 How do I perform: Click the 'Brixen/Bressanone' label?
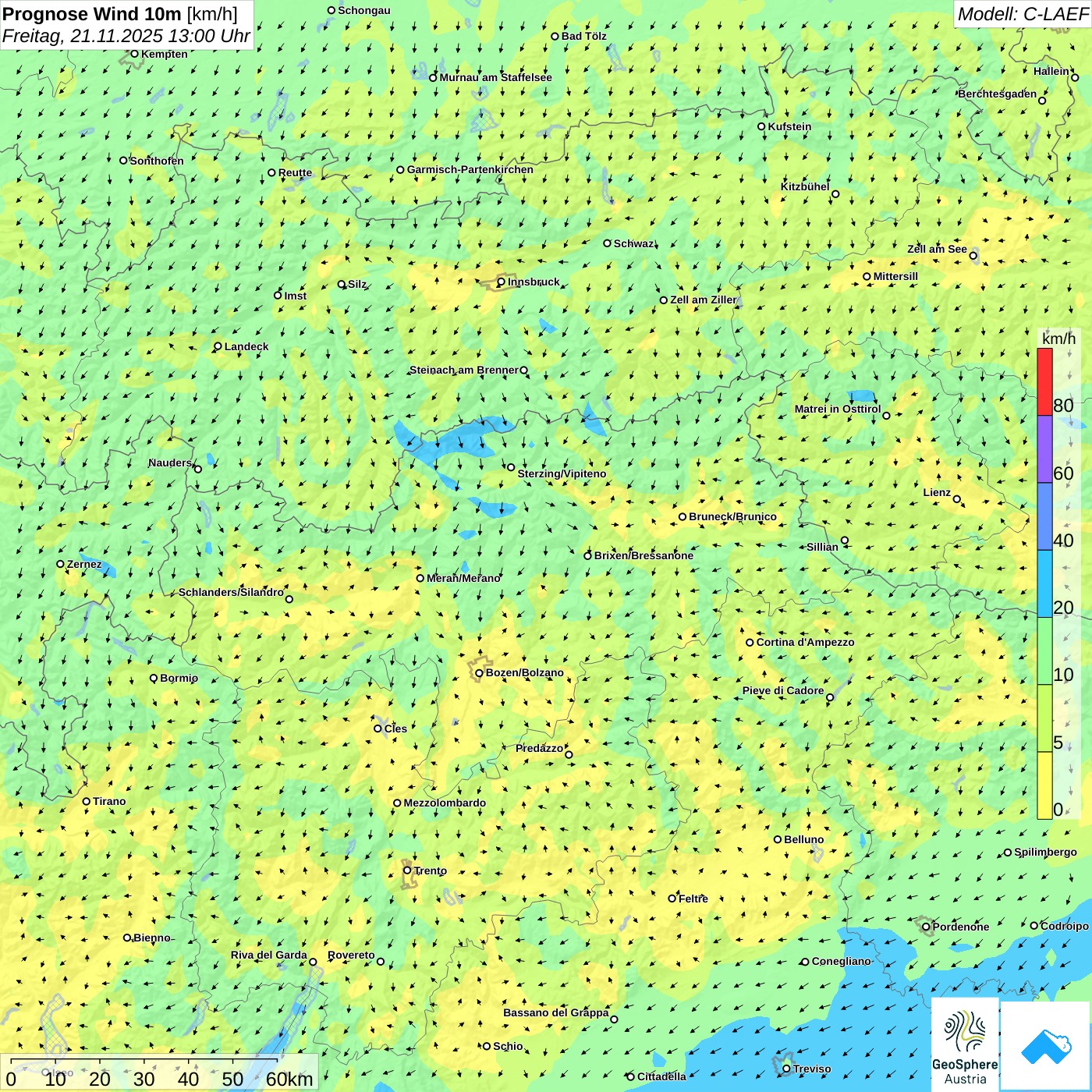pyautogui.click(x=644, y=555)
